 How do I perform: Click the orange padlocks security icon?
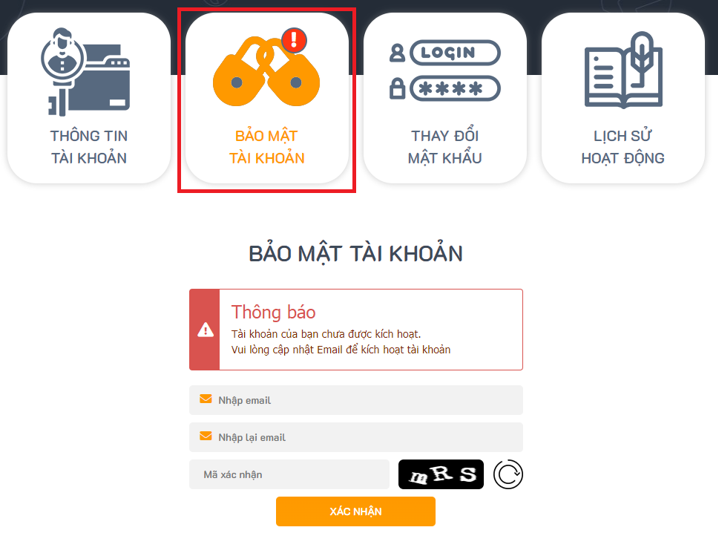(x=267, y=71)
